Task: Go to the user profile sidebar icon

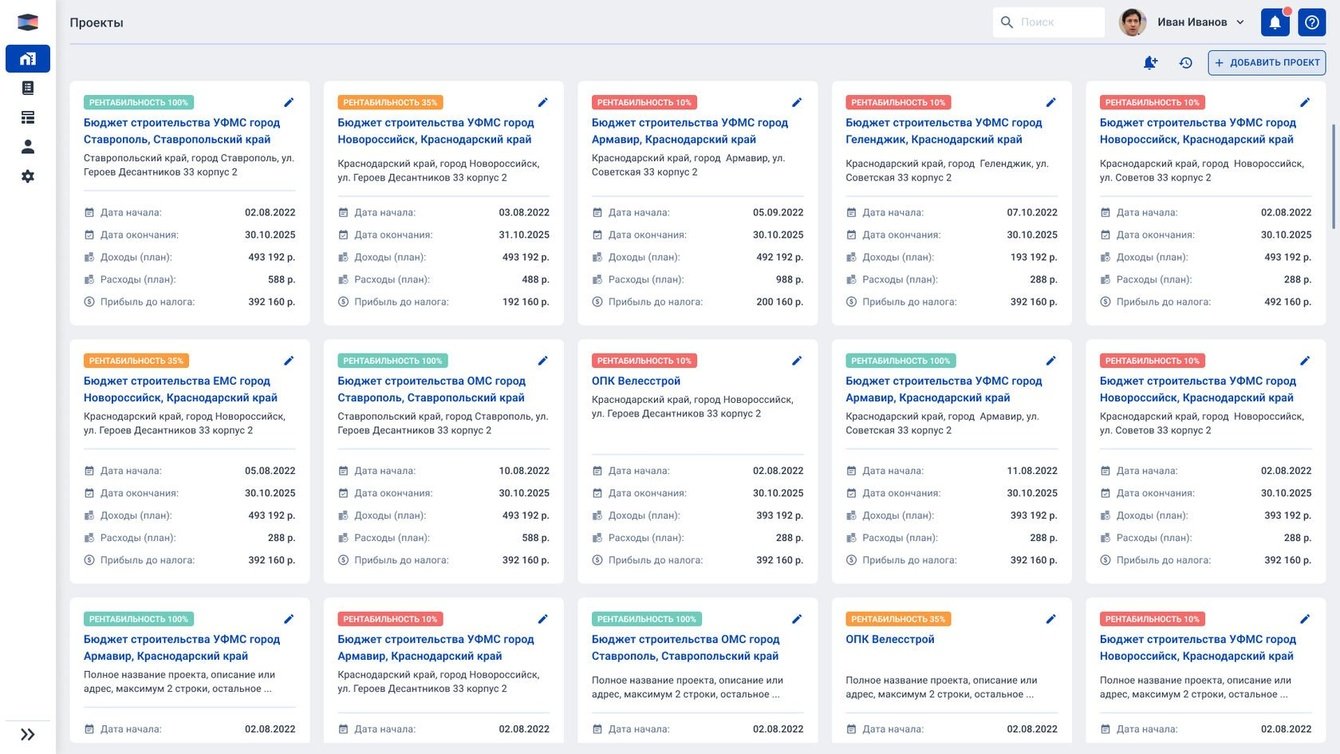Action: 27,147
